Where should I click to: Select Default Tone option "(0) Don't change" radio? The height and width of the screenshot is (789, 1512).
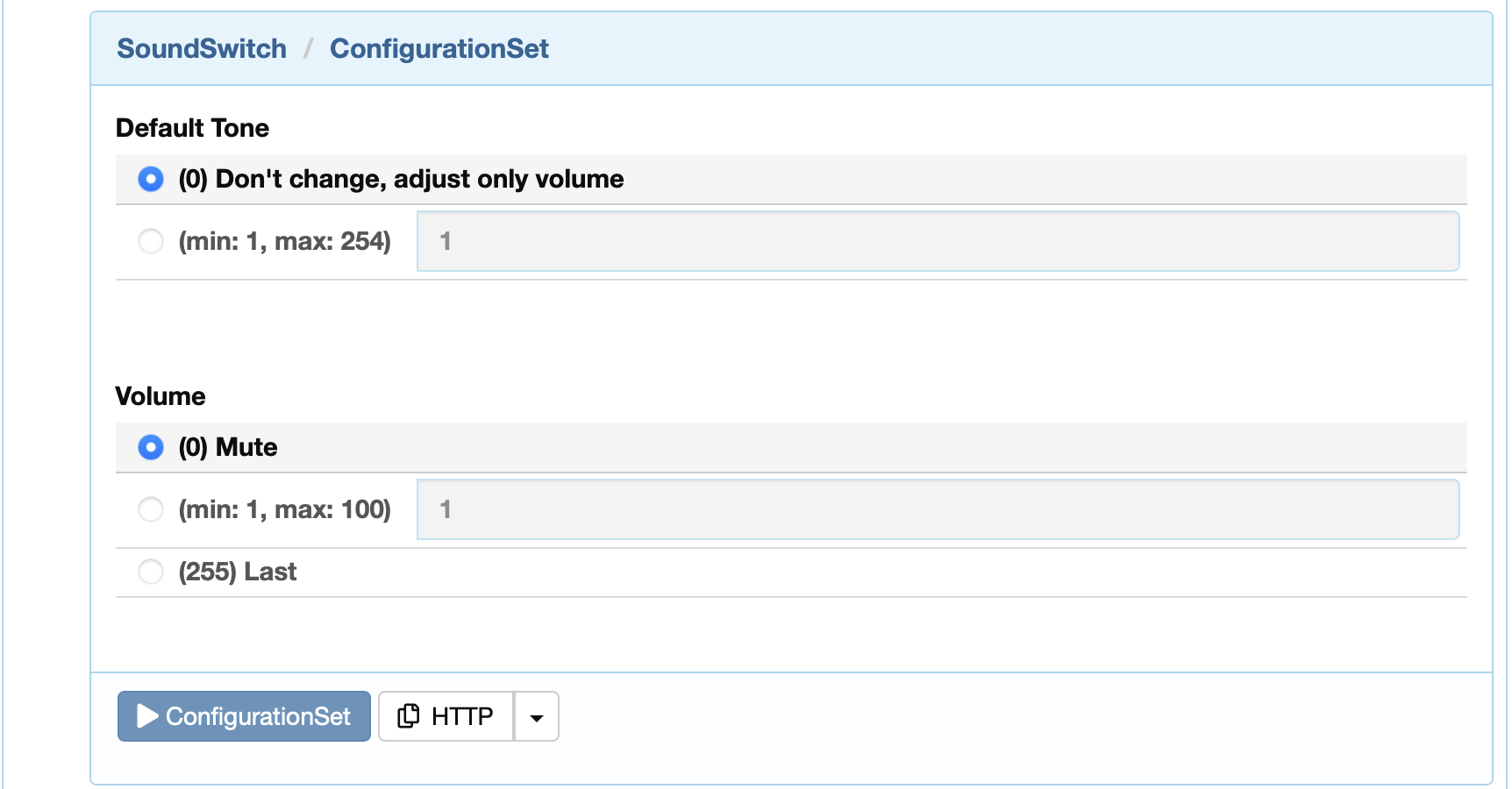point(151,179)
